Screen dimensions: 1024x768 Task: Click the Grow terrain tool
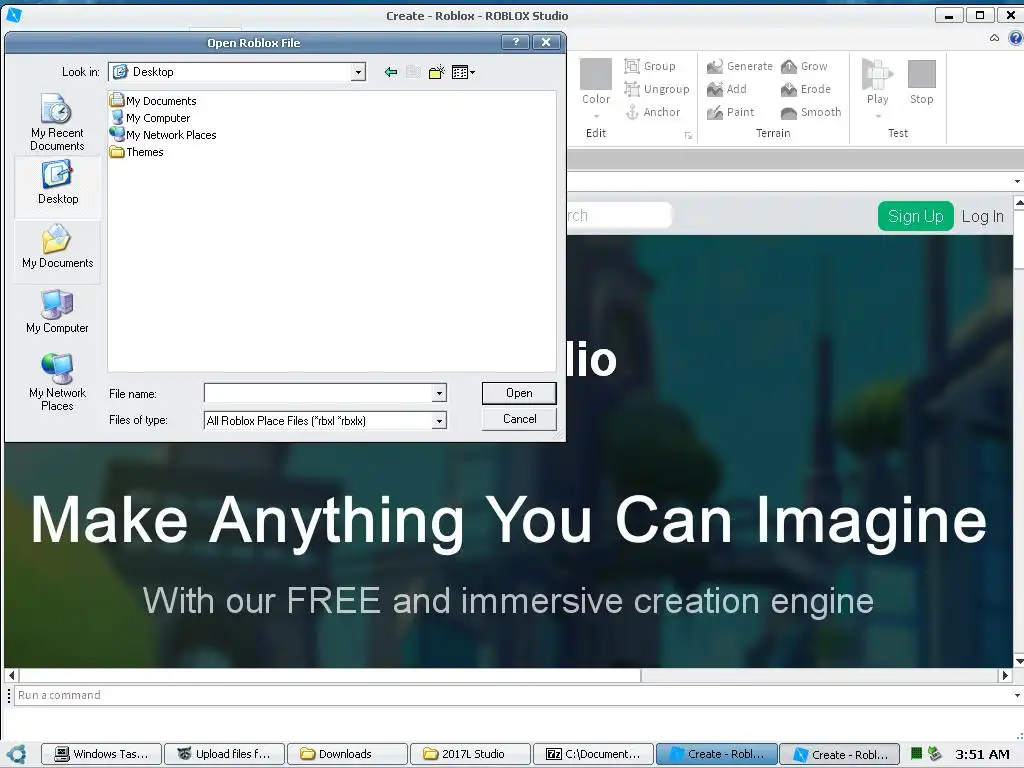804,66
